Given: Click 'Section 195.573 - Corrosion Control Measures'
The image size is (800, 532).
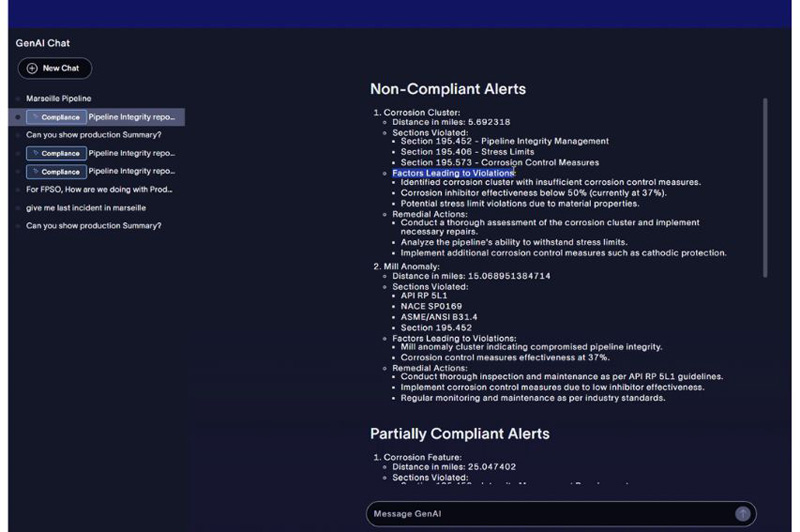Looking at the screenshot, I should pos(499,163).
